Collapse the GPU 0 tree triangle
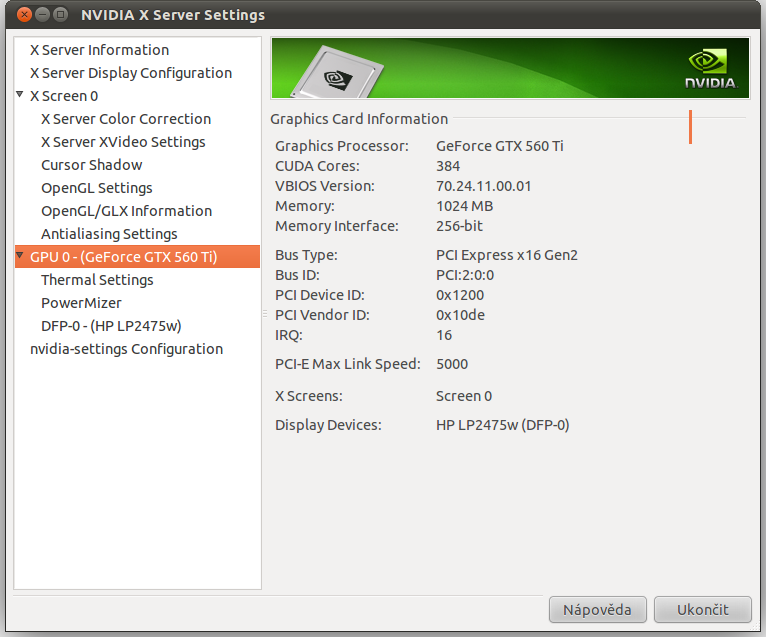This screenshot has height=637, width=766. tap(20, 257)
